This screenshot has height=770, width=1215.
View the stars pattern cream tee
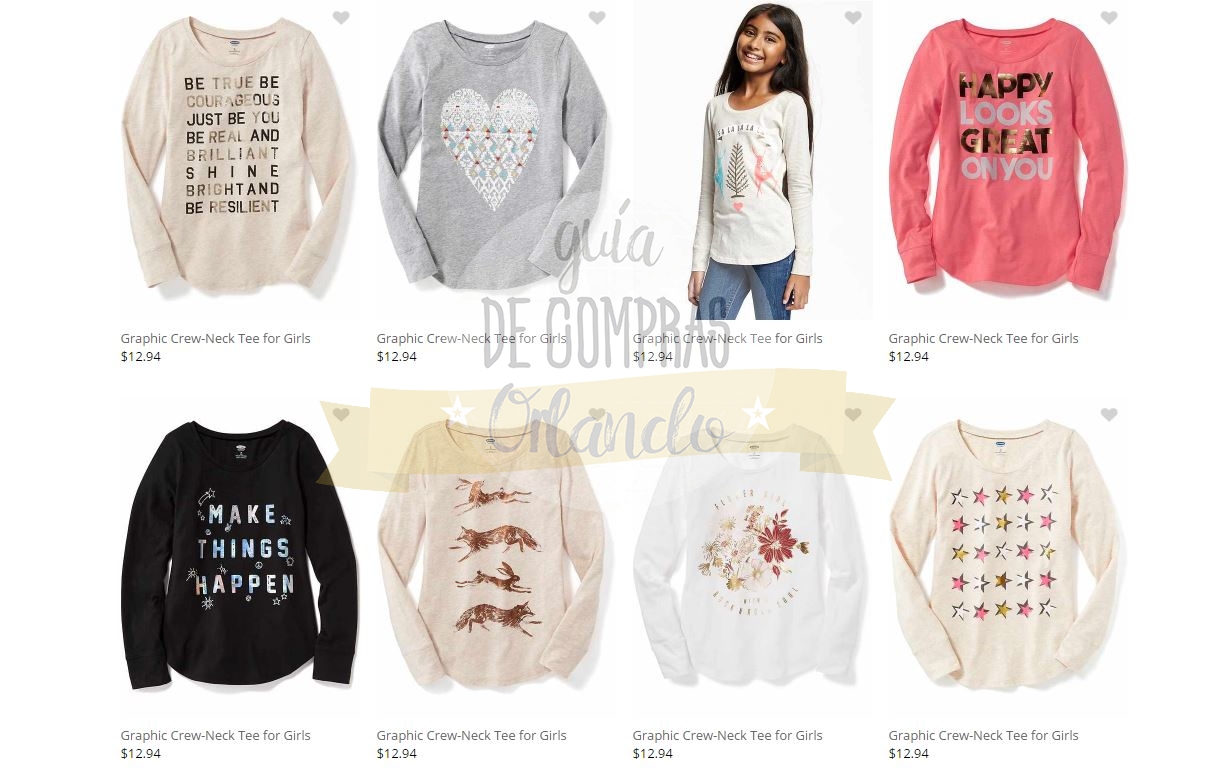[1007, 557]
